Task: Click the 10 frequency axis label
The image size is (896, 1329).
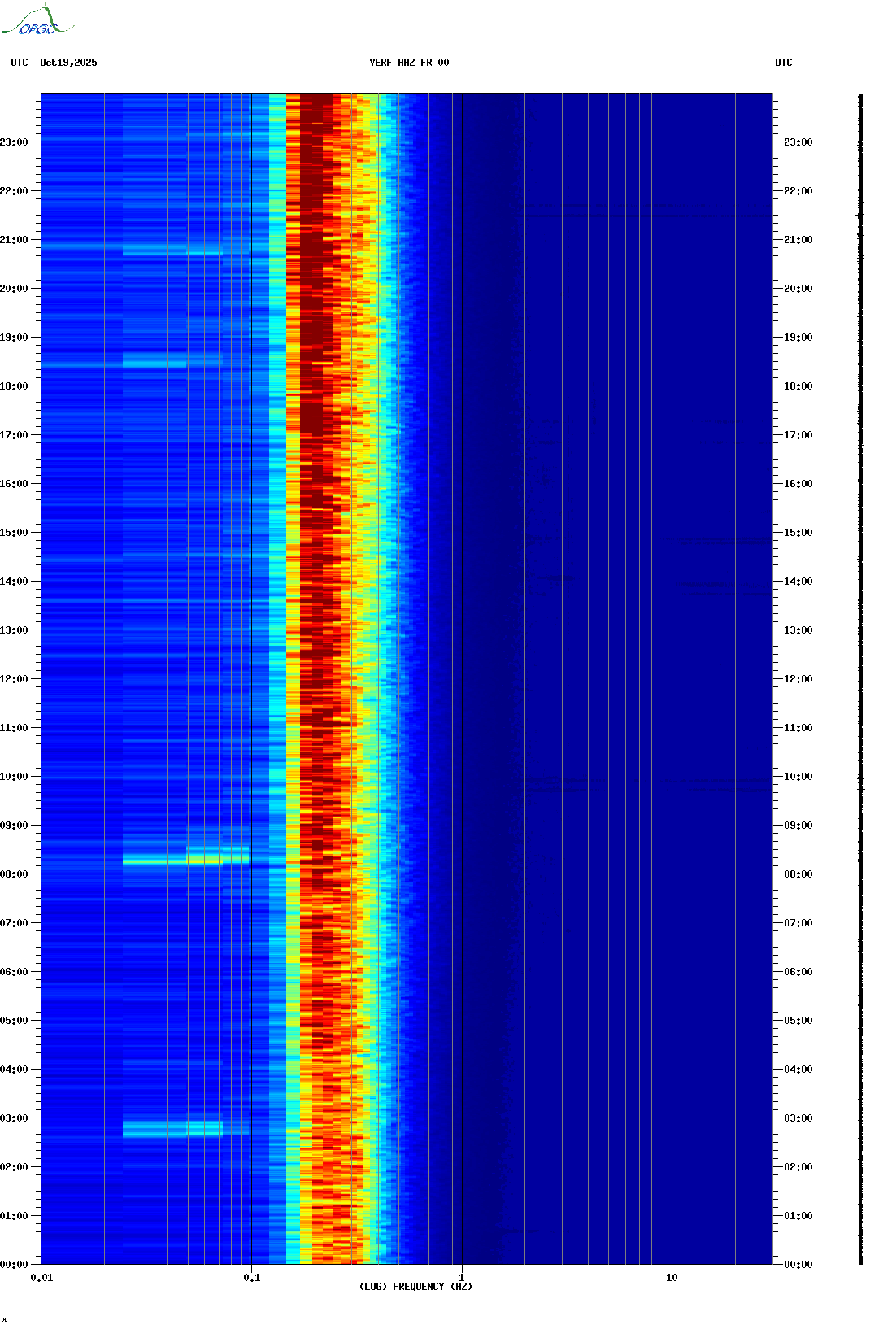Action: [672, 1278]
